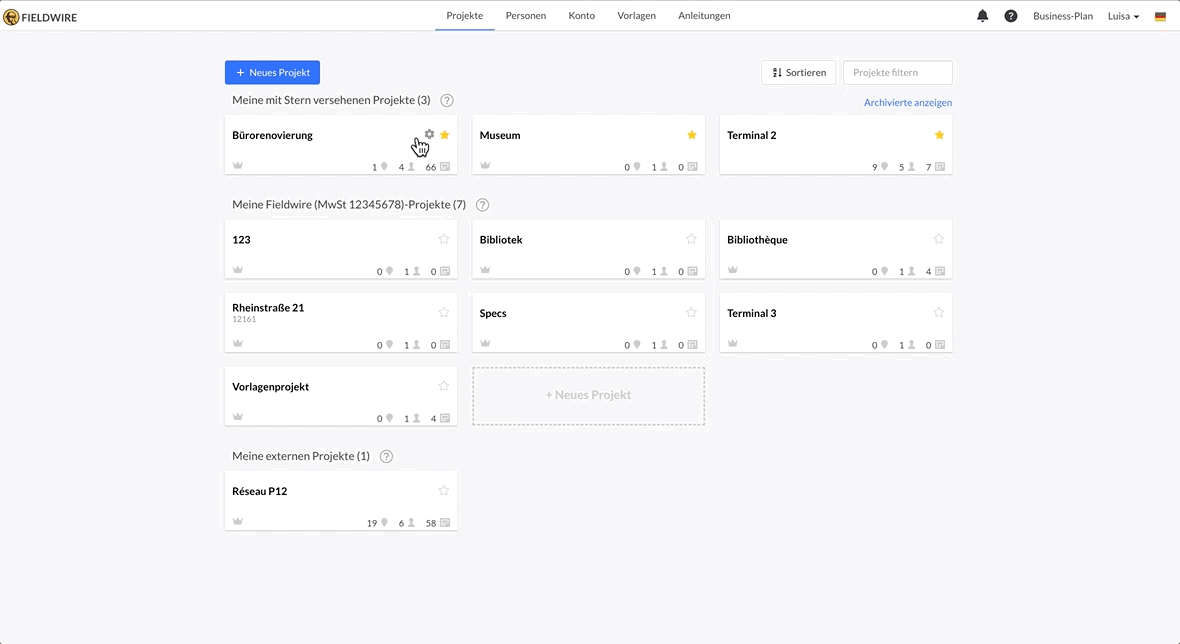Screen dimensions: 1180x644
Task: Click the German flag language icon
Action: tap(1160, 16)
